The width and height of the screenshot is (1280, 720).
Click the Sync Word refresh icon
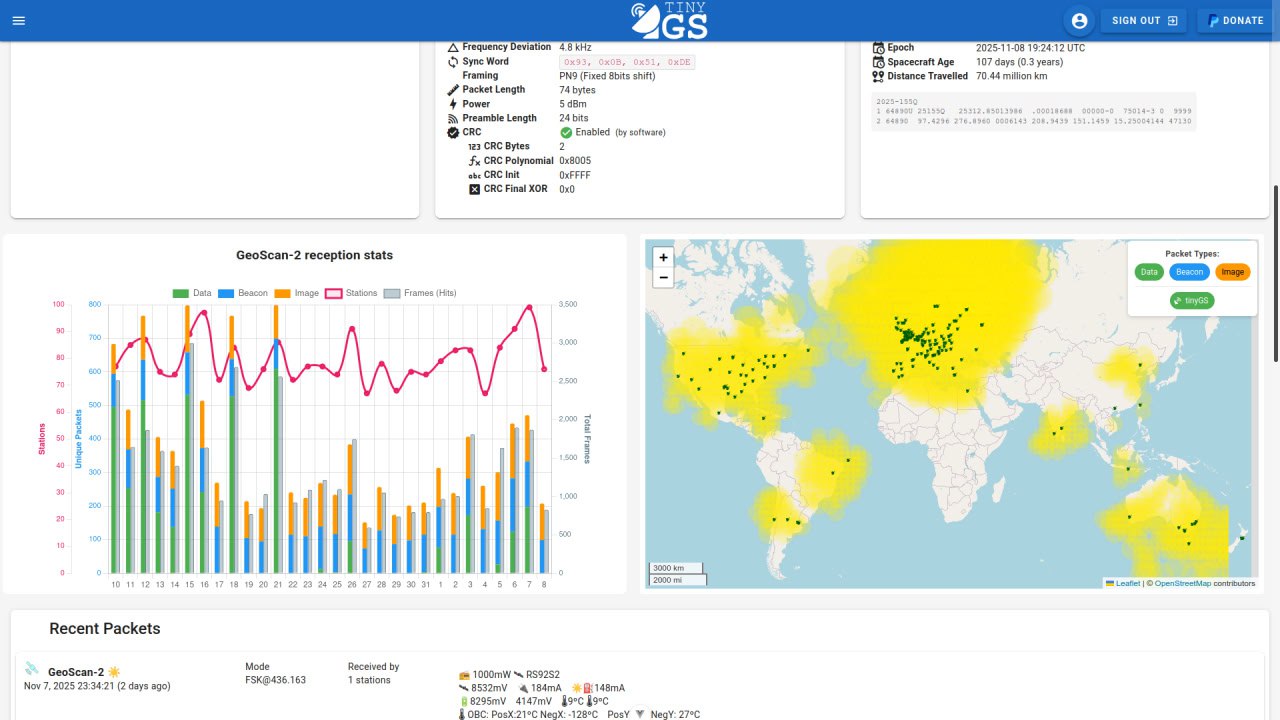pyautogui.click(x=453, y=62)
